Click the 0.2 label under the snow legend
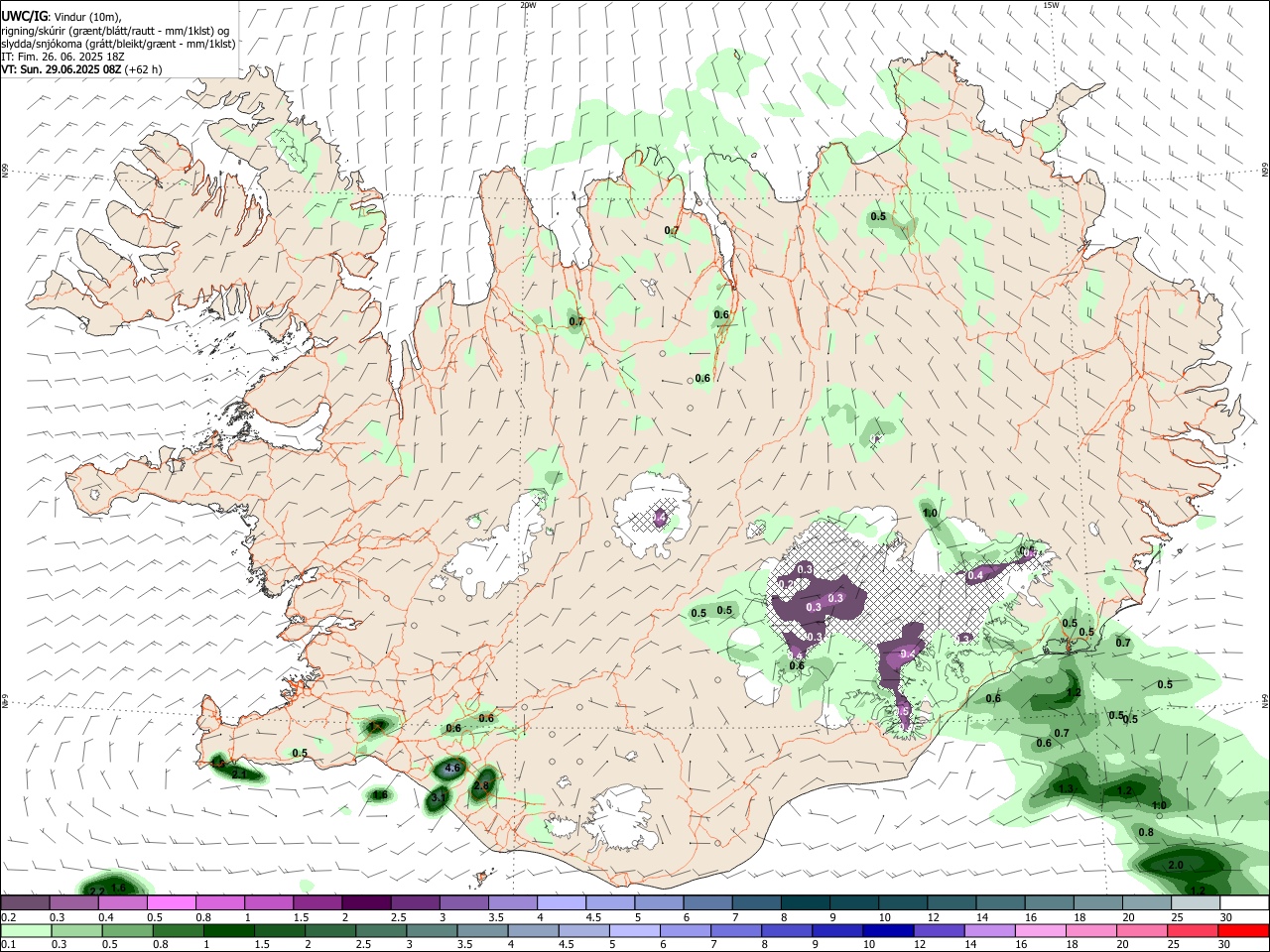This screenshot has width=1270, height=952. pyautogui.click(x=8, y=917)
